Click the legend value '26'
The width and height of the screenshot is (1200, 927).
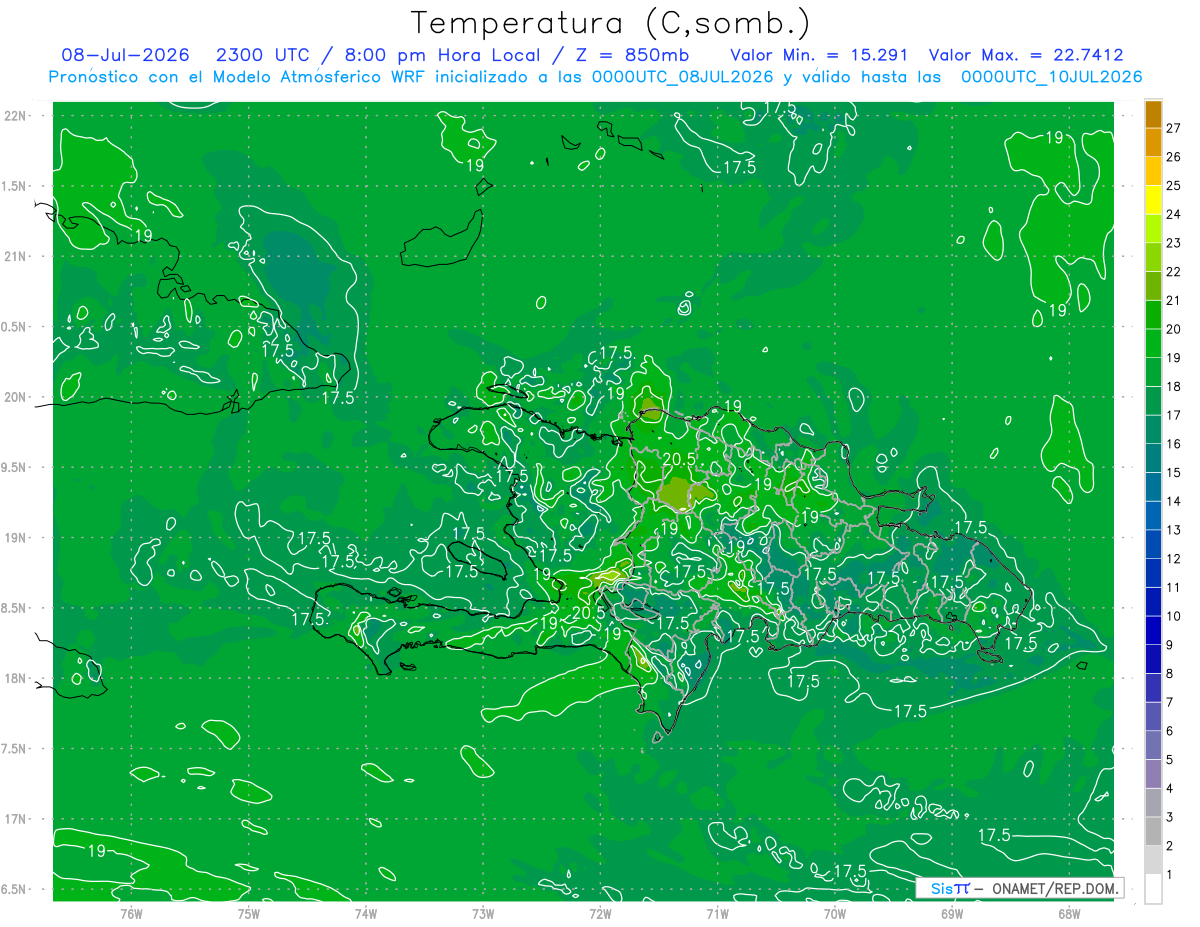click(x=1174, y=157)
